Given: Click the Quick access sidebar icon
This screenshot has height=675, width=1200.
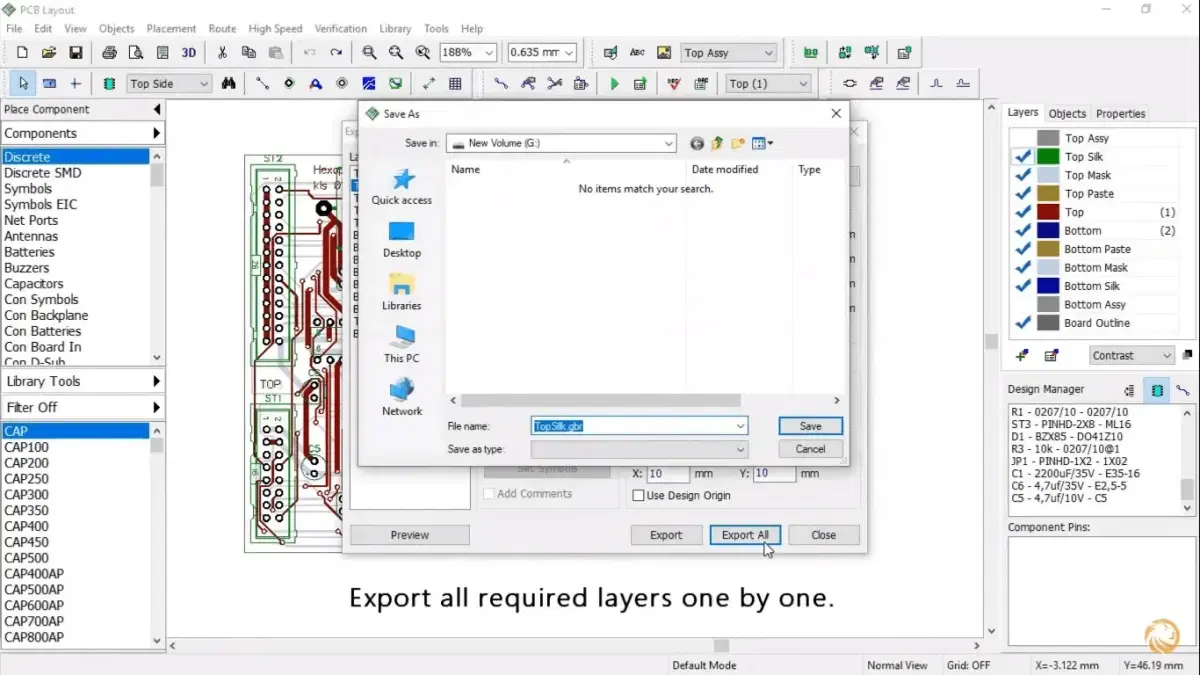Looking at the screenshot, I should click(402, 186).
